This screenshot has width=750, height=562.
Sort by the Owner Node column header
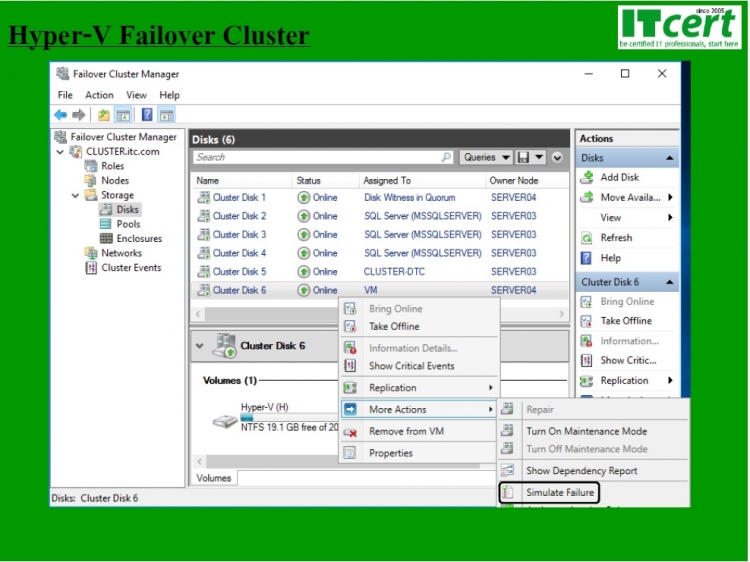coord(514,181)
